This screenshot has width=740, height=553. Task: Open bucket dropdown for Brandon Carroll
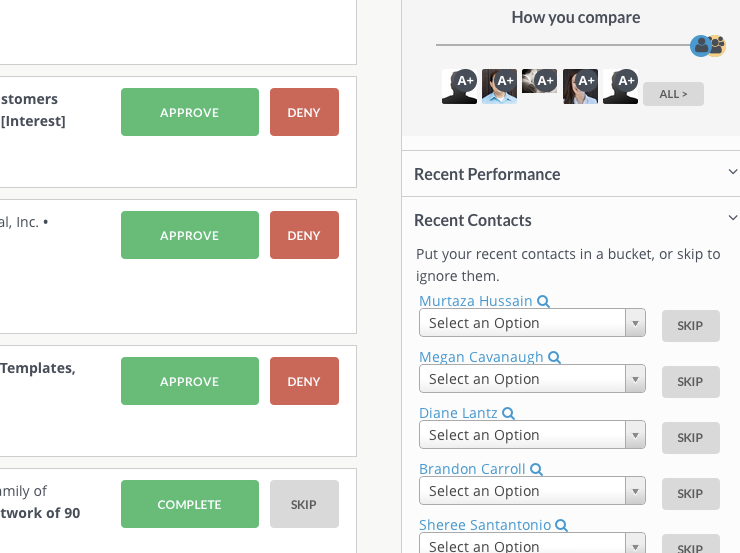coord(532,491)
